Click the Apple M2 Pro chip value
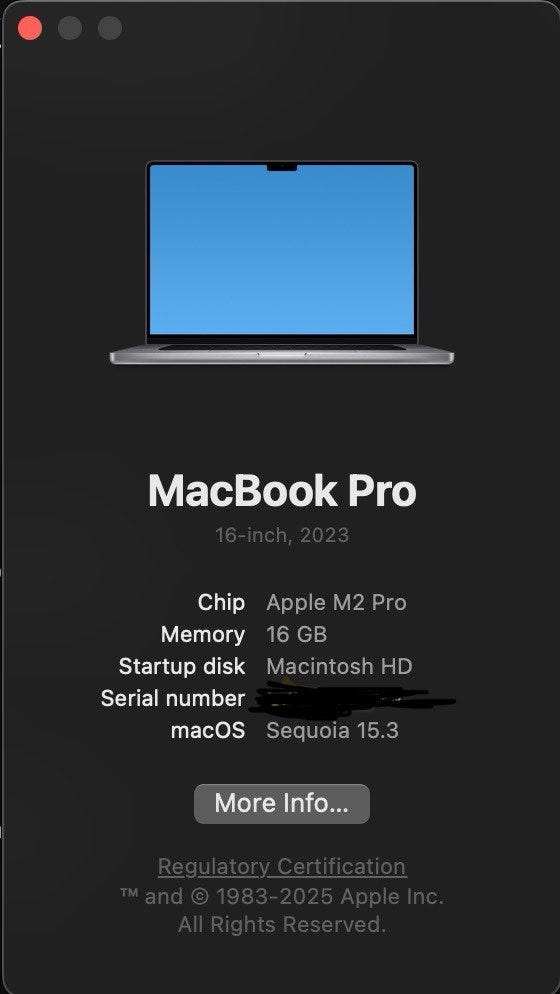The height and width of the screenshot is (994, 560). 336,602
